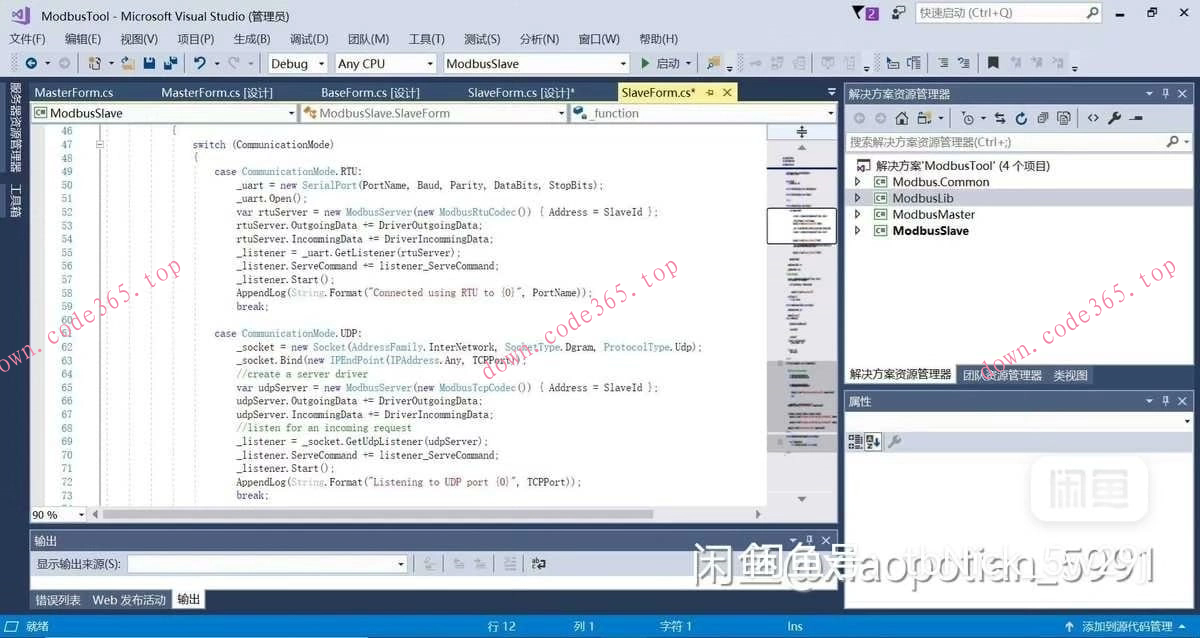Screen dimensions: 1200x638
Task: Open the active documents list arrow above the editor
Action: [831, 92]
